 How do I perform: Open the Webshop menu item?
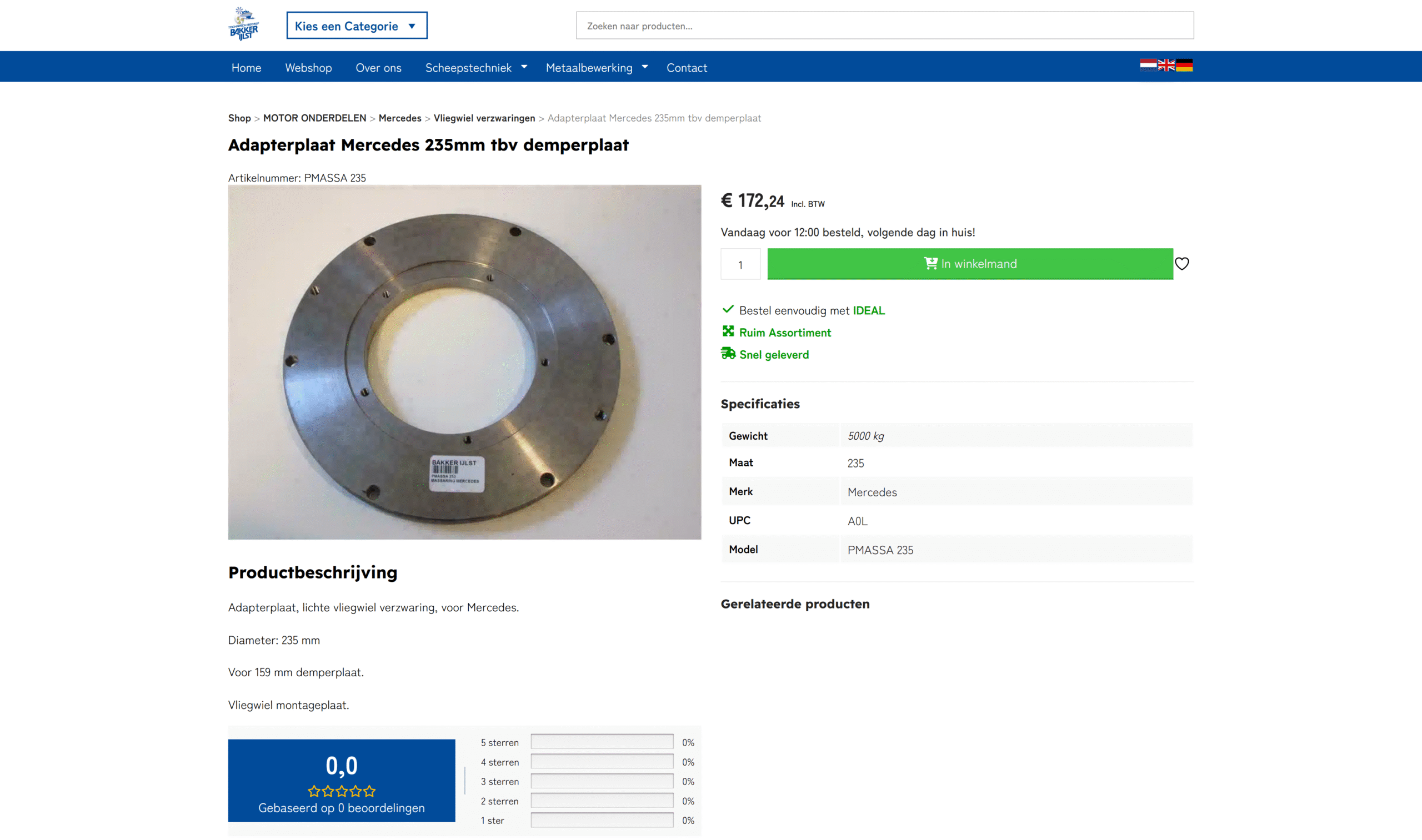(309, 67)
